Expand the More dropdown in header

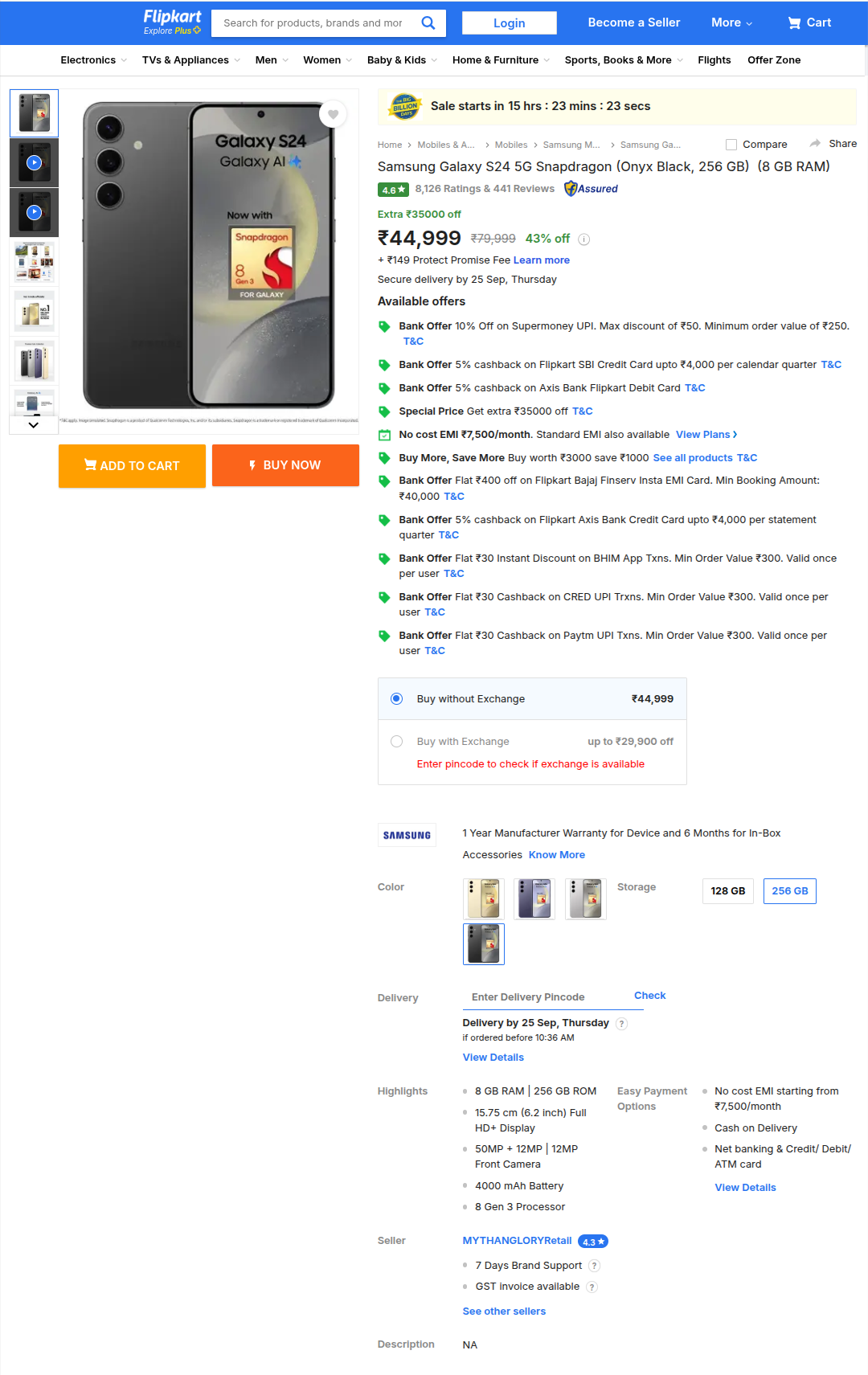[x=731, y=23]
